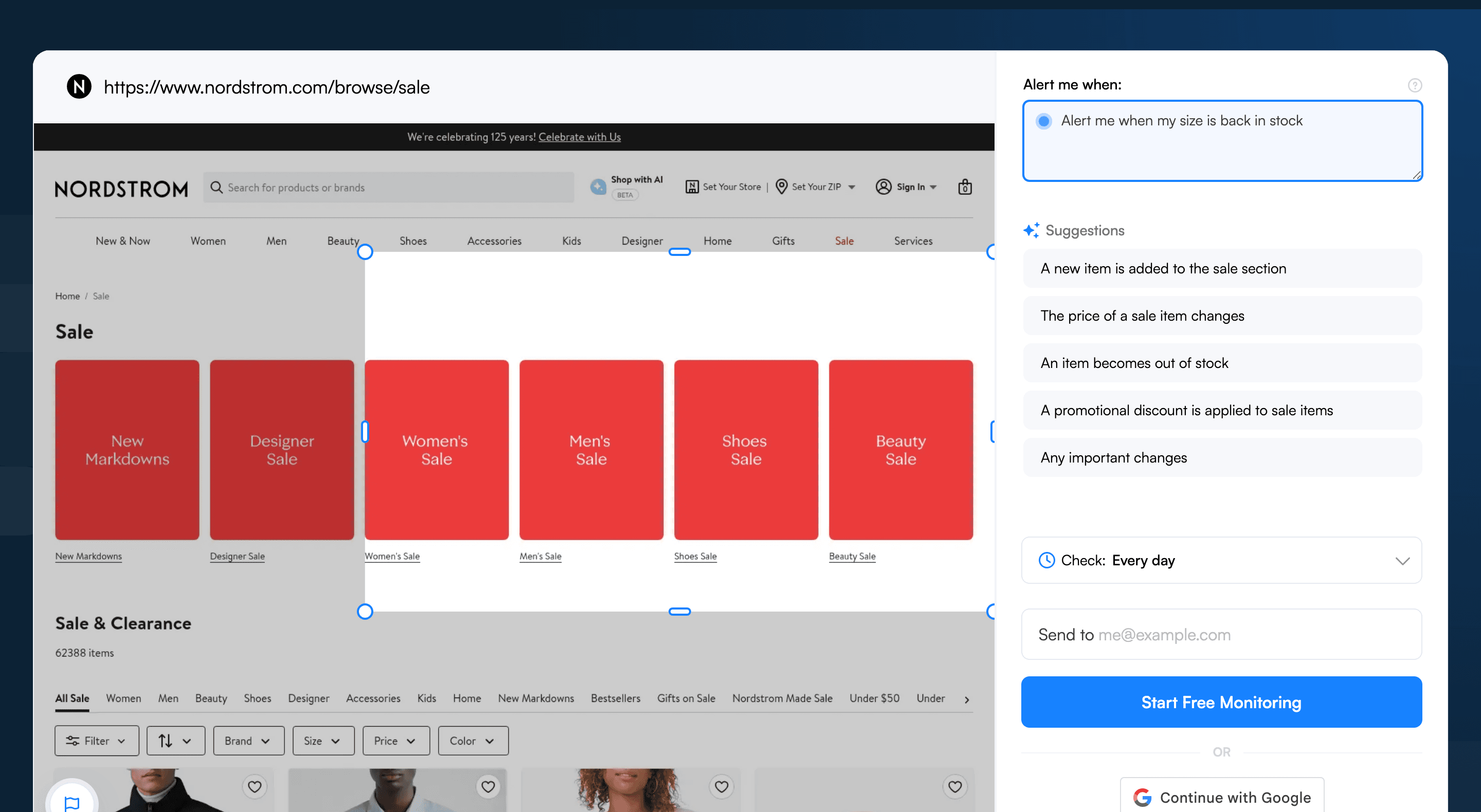This screenshot has width=1481, height=812.
Task: Favorite the fourth product with heart icon
Action: pos(955,786)
